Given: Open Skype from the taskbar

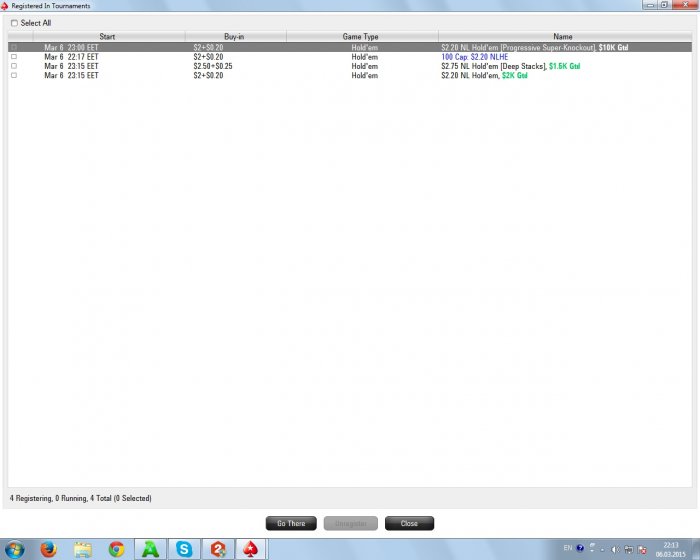Looking at the screenshot, I should tap(184, 549).
